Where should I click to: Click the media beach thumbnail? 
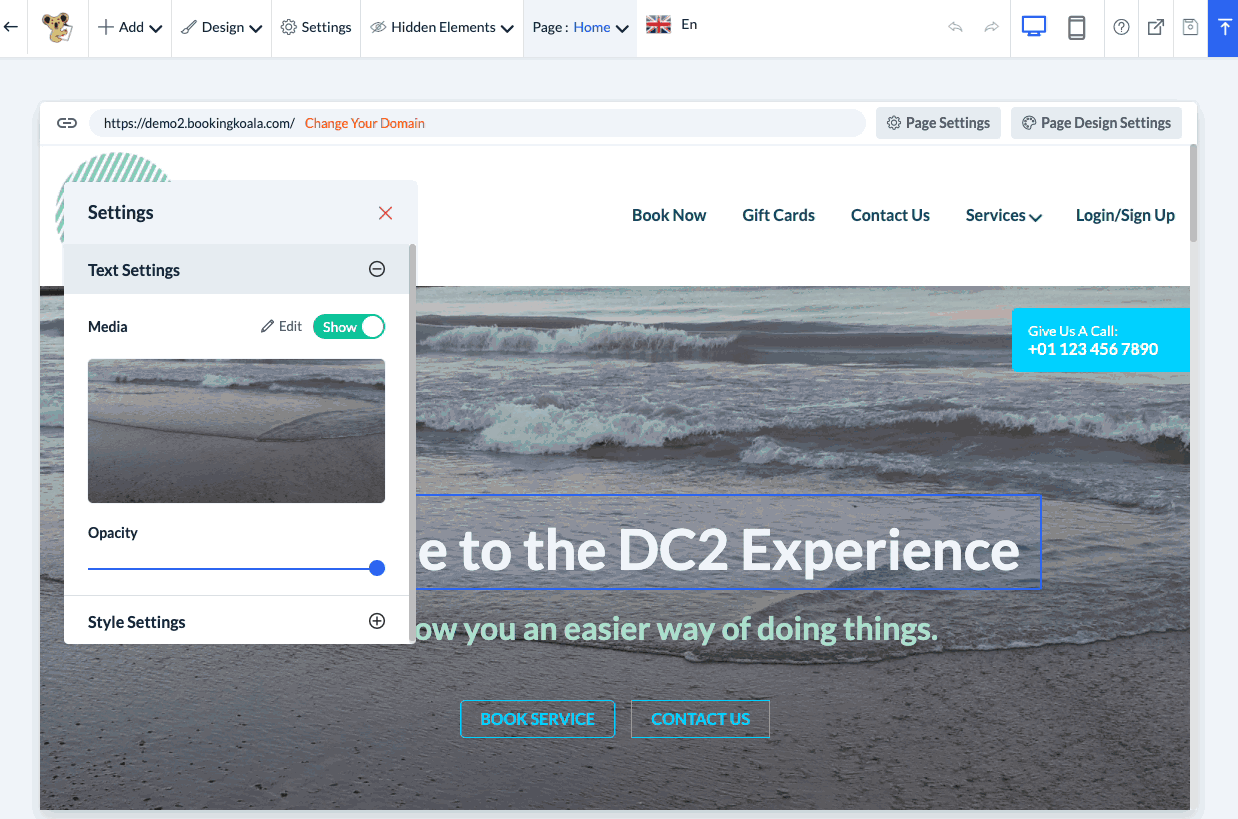(236, 430)
